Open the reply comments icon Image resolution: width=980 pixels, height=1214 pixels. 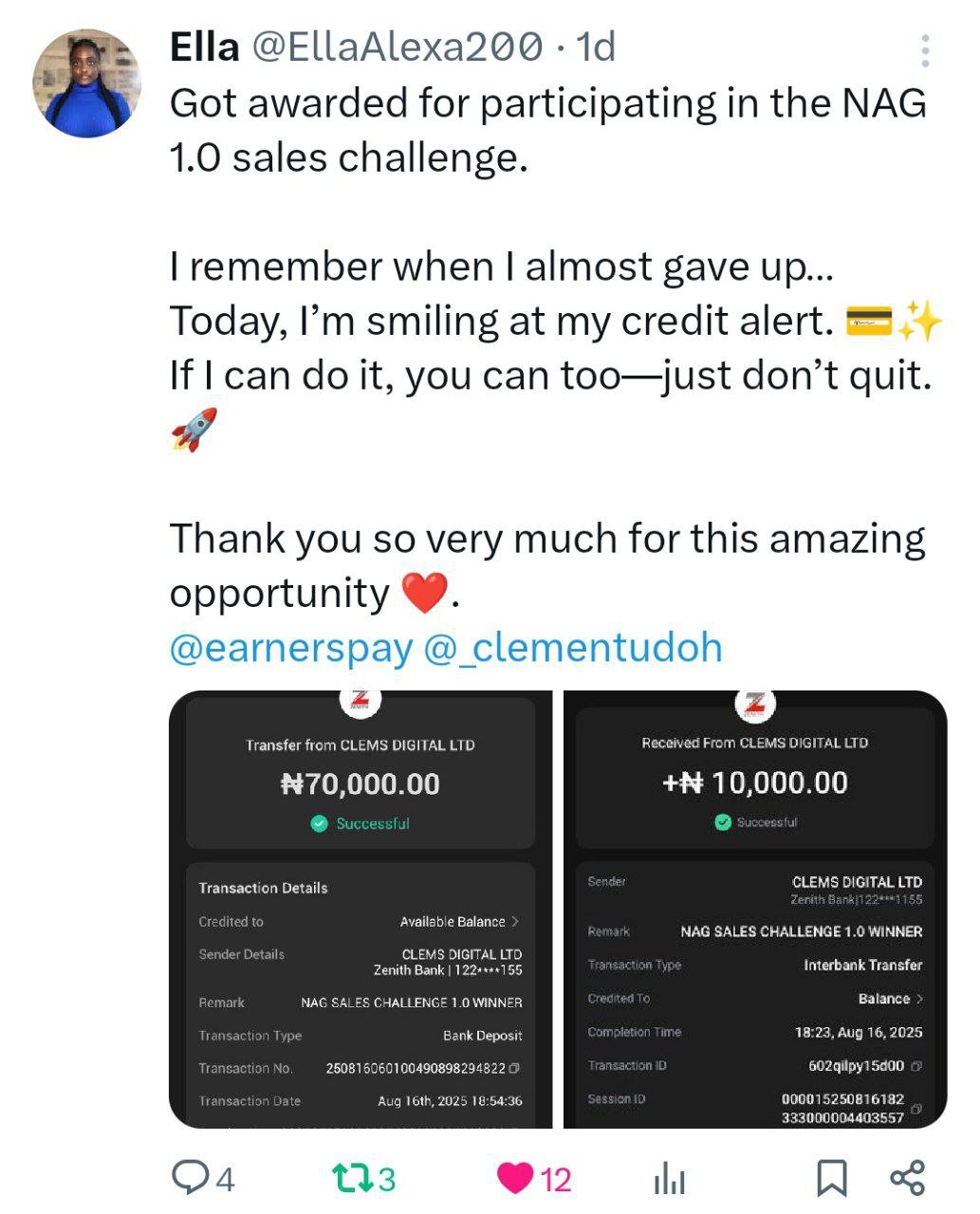[x=190, y=1178]
